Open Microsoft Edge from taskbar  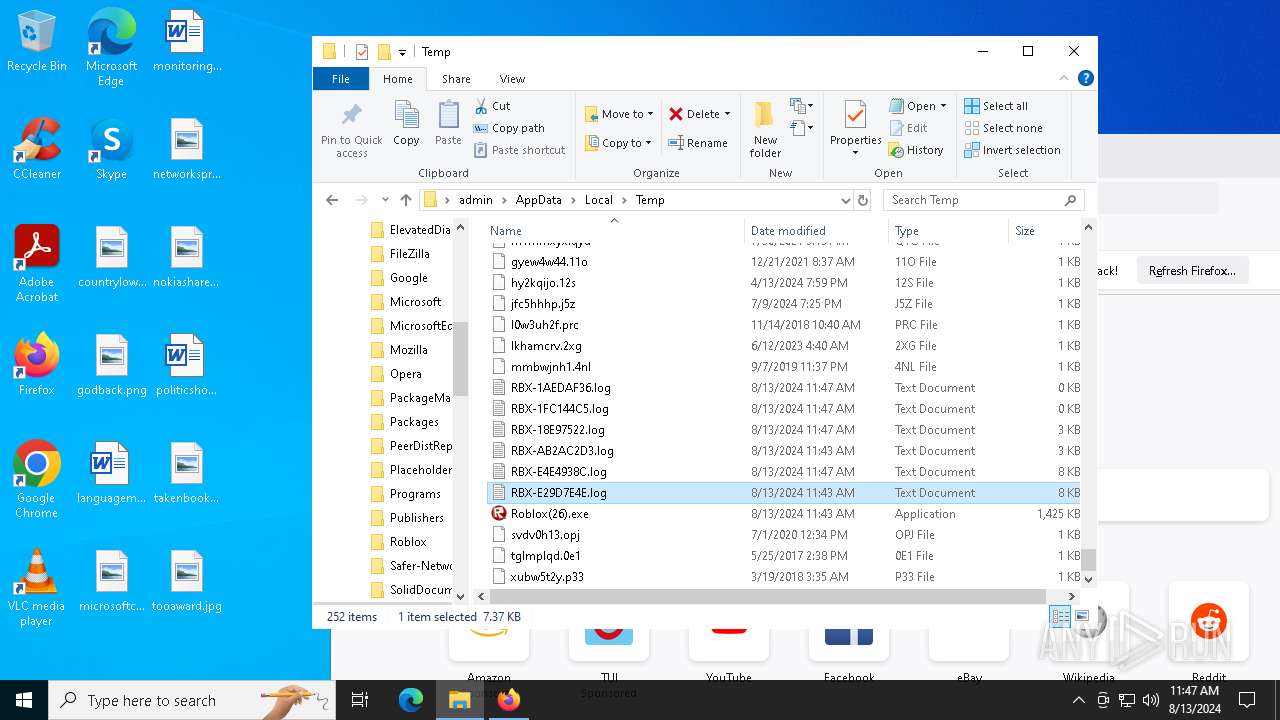[x=411, y=700]
